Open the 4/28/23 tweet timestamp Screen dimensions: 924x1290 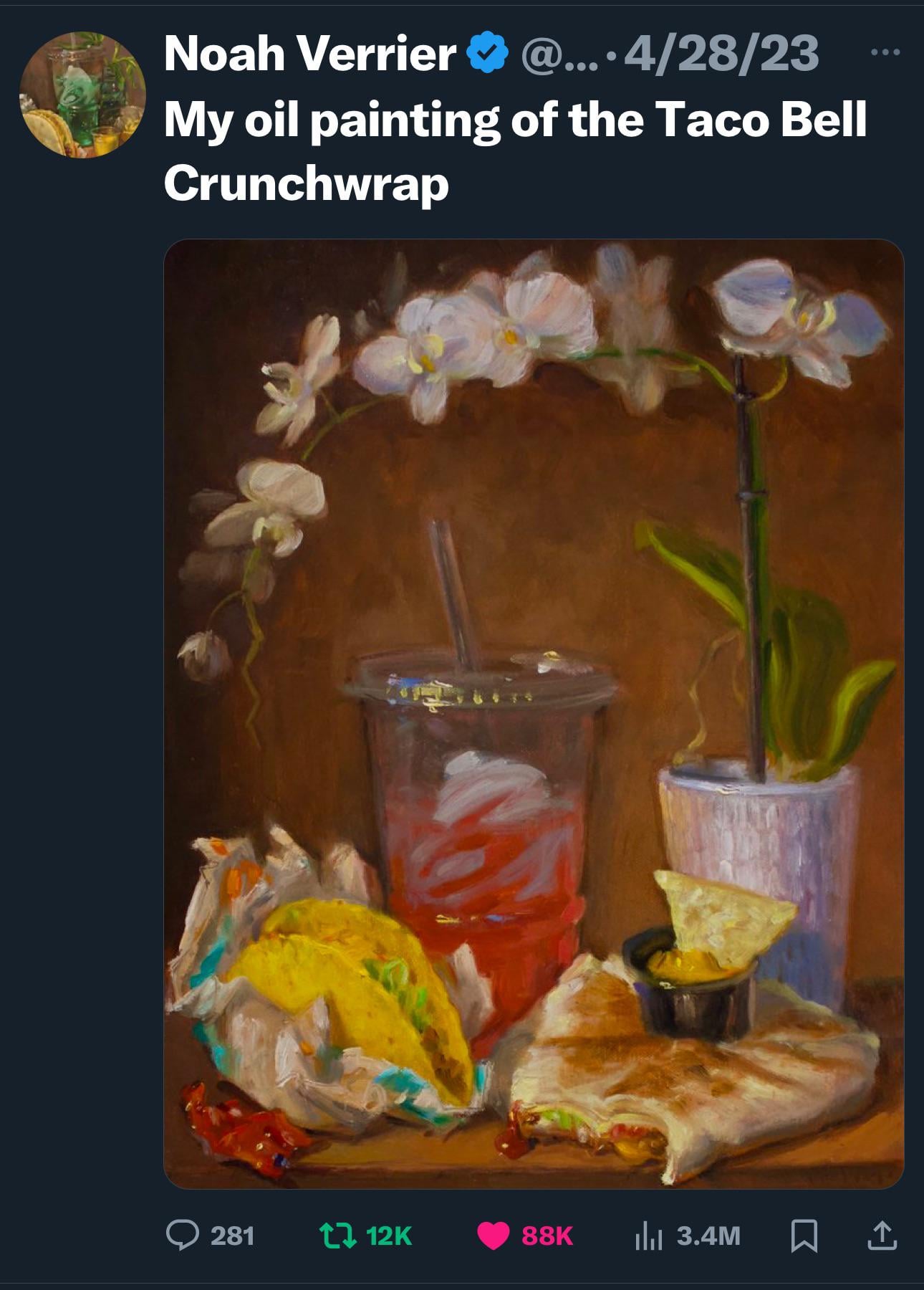[x=721, y=54]
